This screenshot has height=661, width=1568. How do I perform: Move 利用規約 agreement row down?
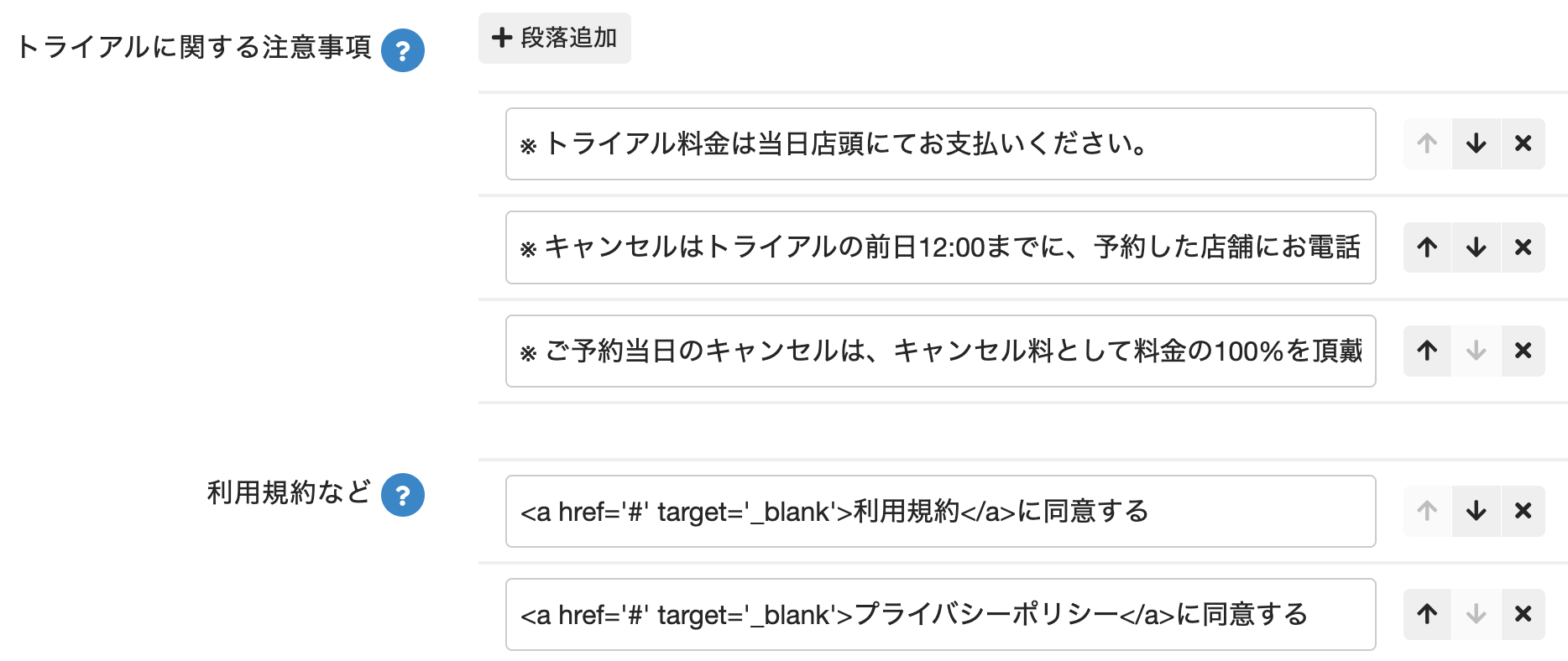point(1476,511)
